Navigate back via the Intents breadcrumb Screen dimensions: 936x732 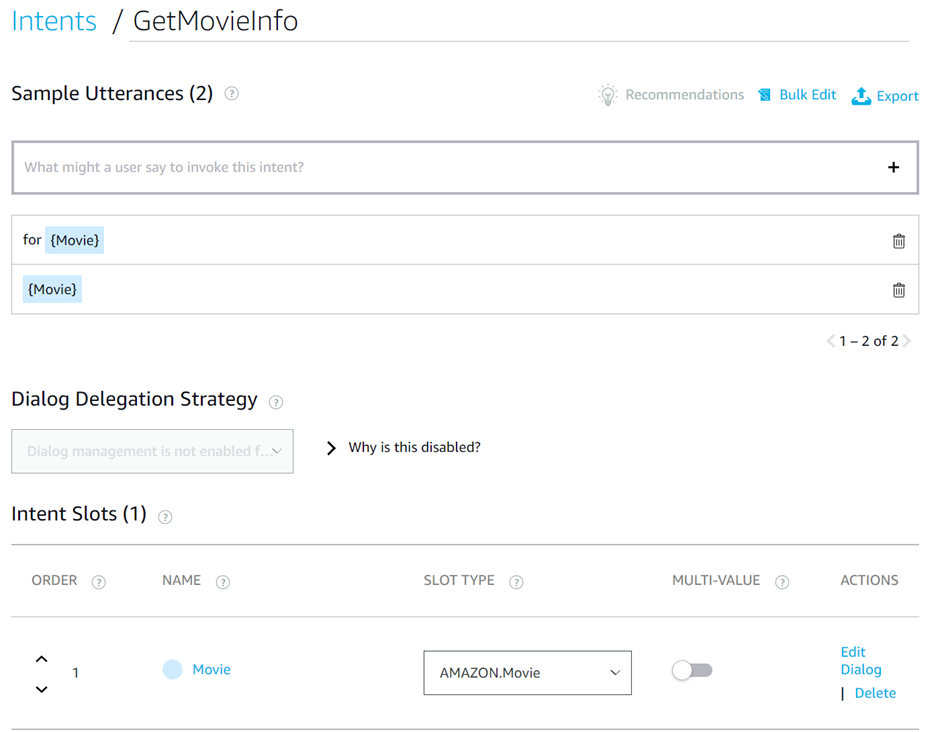54,20
